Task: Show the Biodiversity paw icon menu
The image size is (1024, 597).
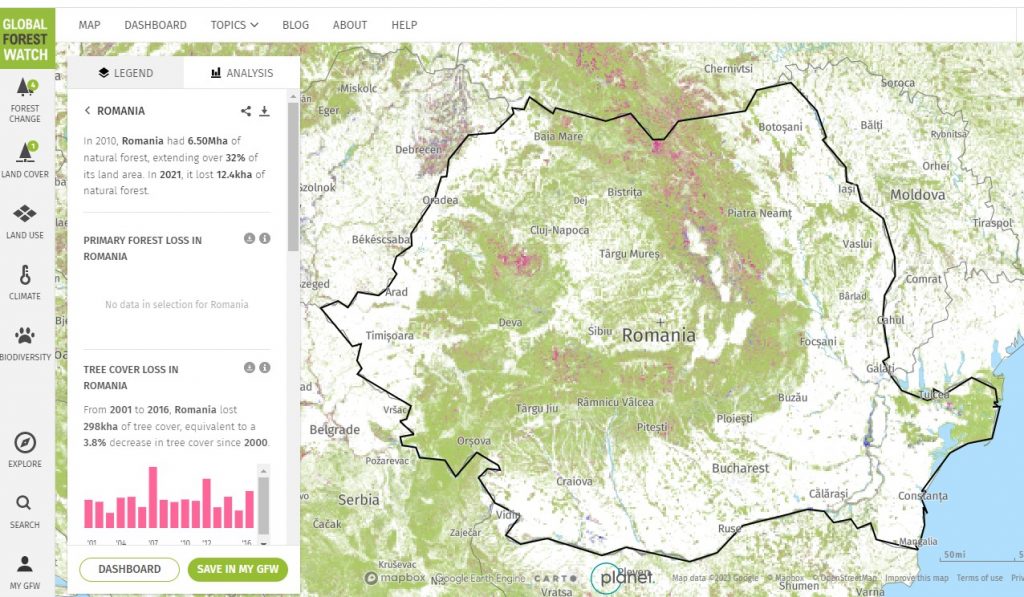Action: (x=25, y=341)
